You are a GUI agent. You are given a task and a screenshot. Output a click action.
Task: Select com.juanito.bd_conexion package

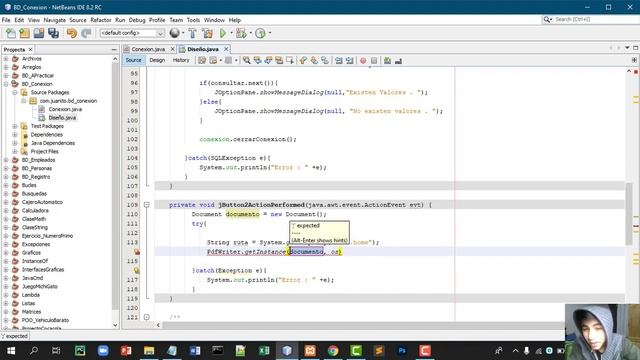coord(68,101)
